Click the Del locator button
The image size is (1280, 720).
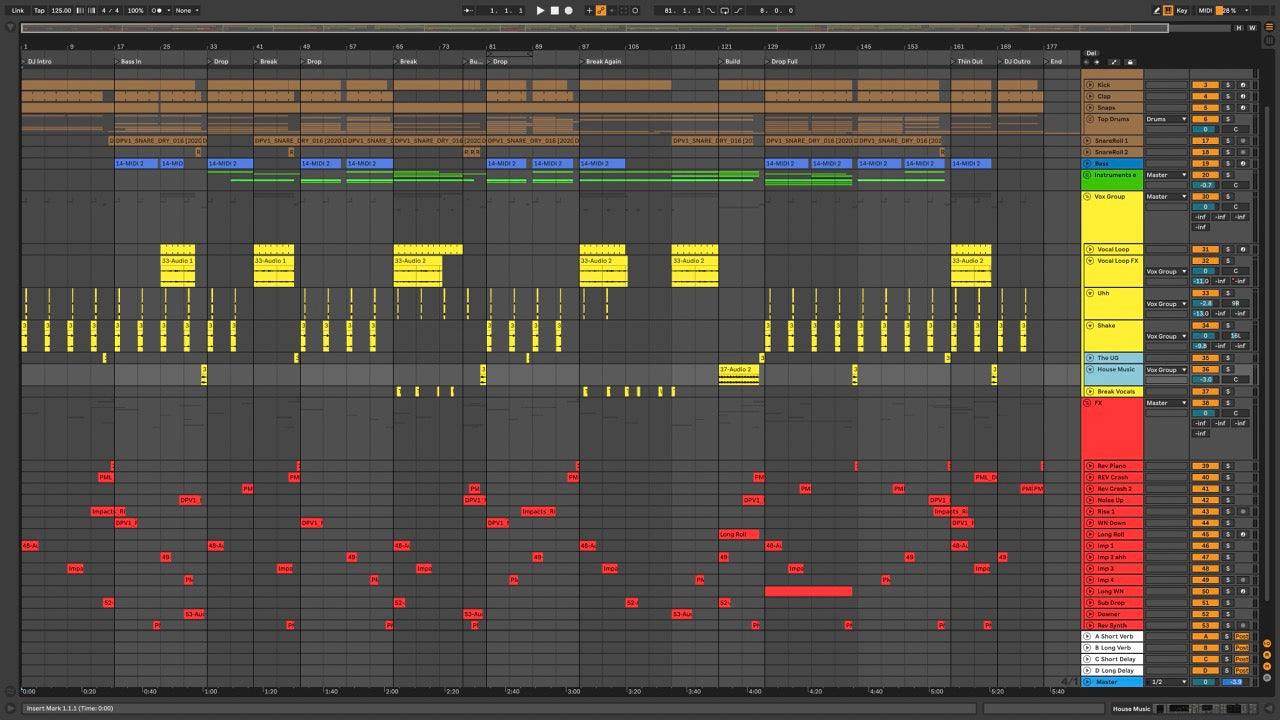pyautogui.click(x=1091, y=53)
